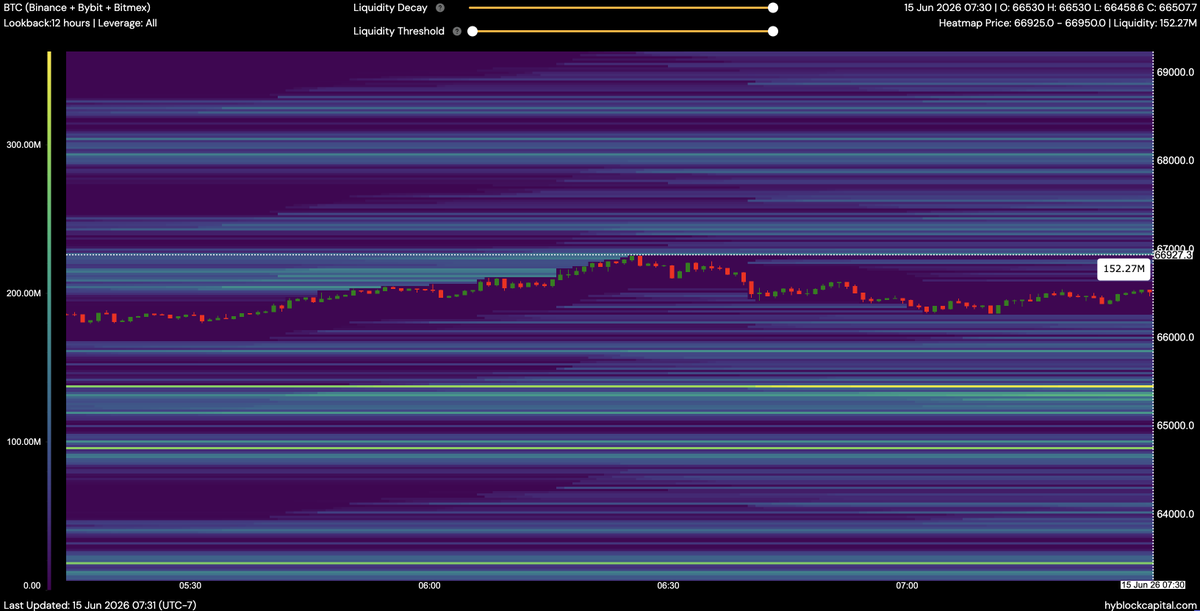
Task: Click the Lookback:12 hours | Leverage: All text
Action: [81, 22]
